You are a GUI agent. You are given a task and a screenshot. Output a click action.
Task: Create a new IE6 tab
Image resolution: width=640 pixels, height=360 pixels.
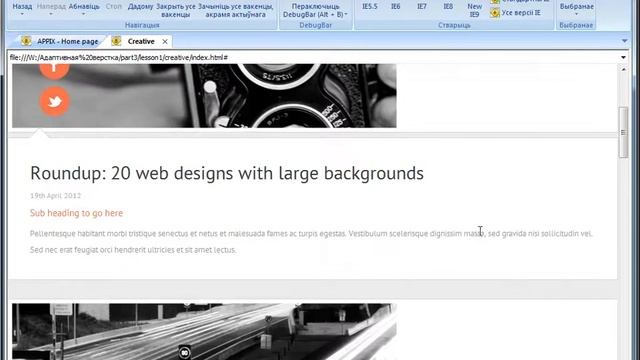click(396, 7)
